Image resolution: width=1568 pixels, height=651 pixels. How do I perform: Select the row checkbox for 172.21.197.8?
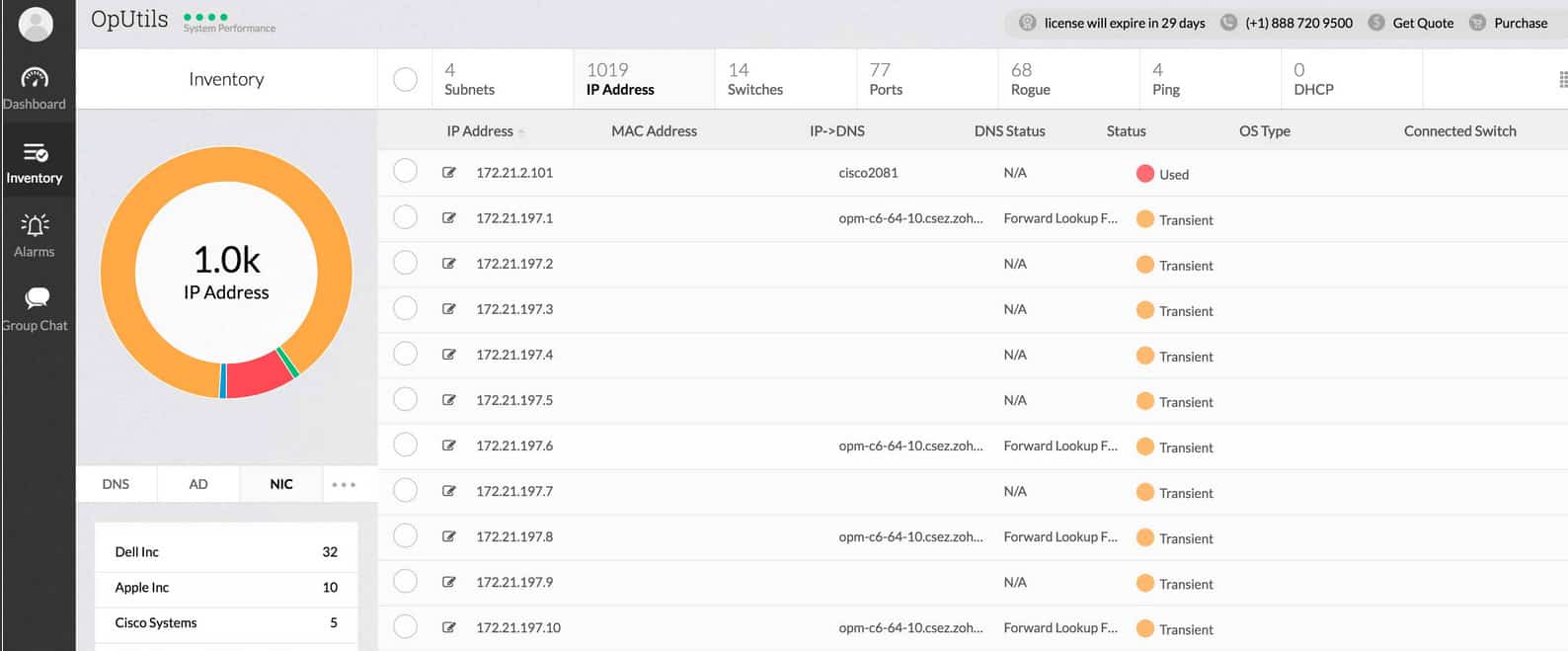coord(405,533)
